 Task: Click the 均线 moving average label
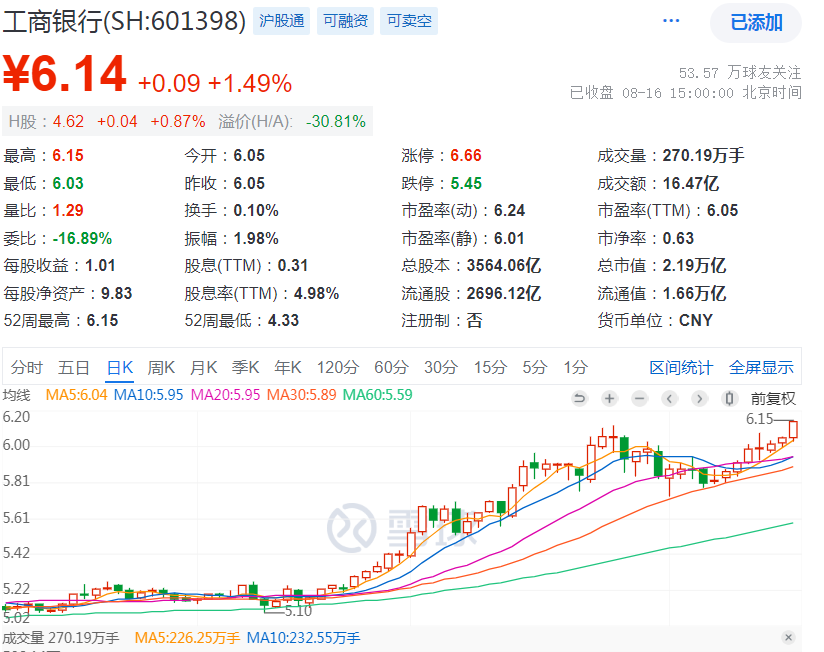tap(17, 395)
